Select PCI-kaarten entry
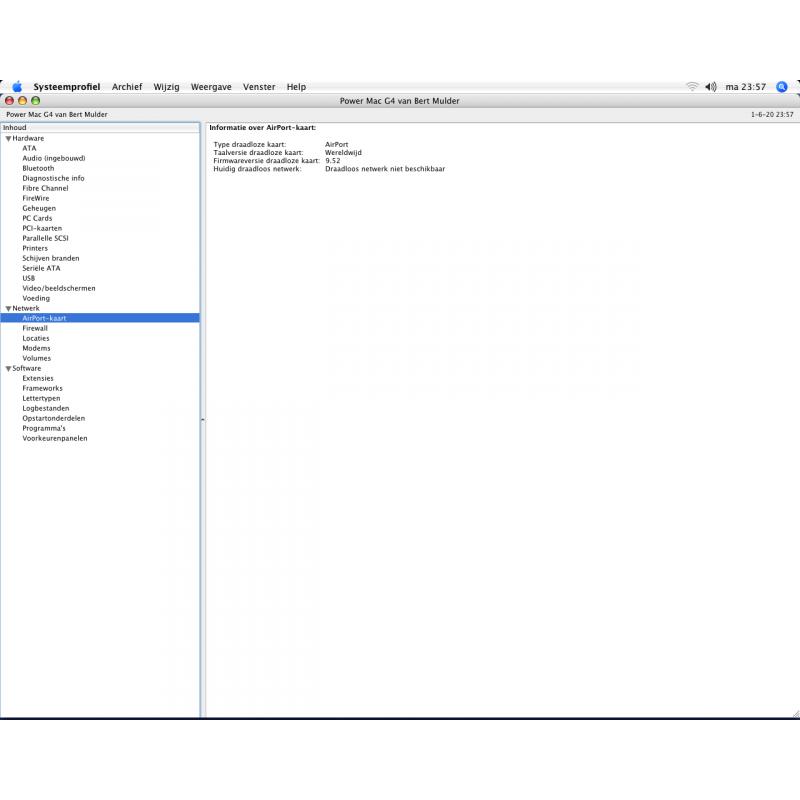The width and height of the screenshot is (800, 800). 42,228
